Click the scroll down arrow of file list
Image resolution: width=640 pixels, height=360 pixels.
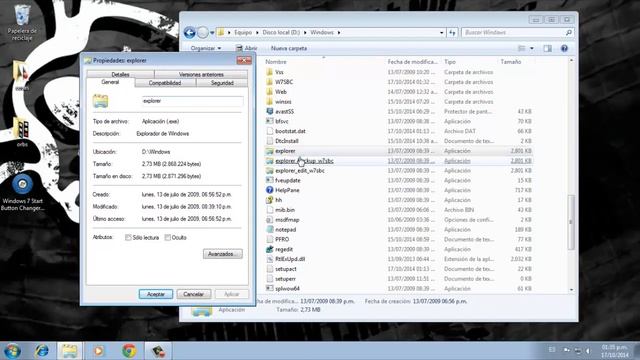(571, 289)
